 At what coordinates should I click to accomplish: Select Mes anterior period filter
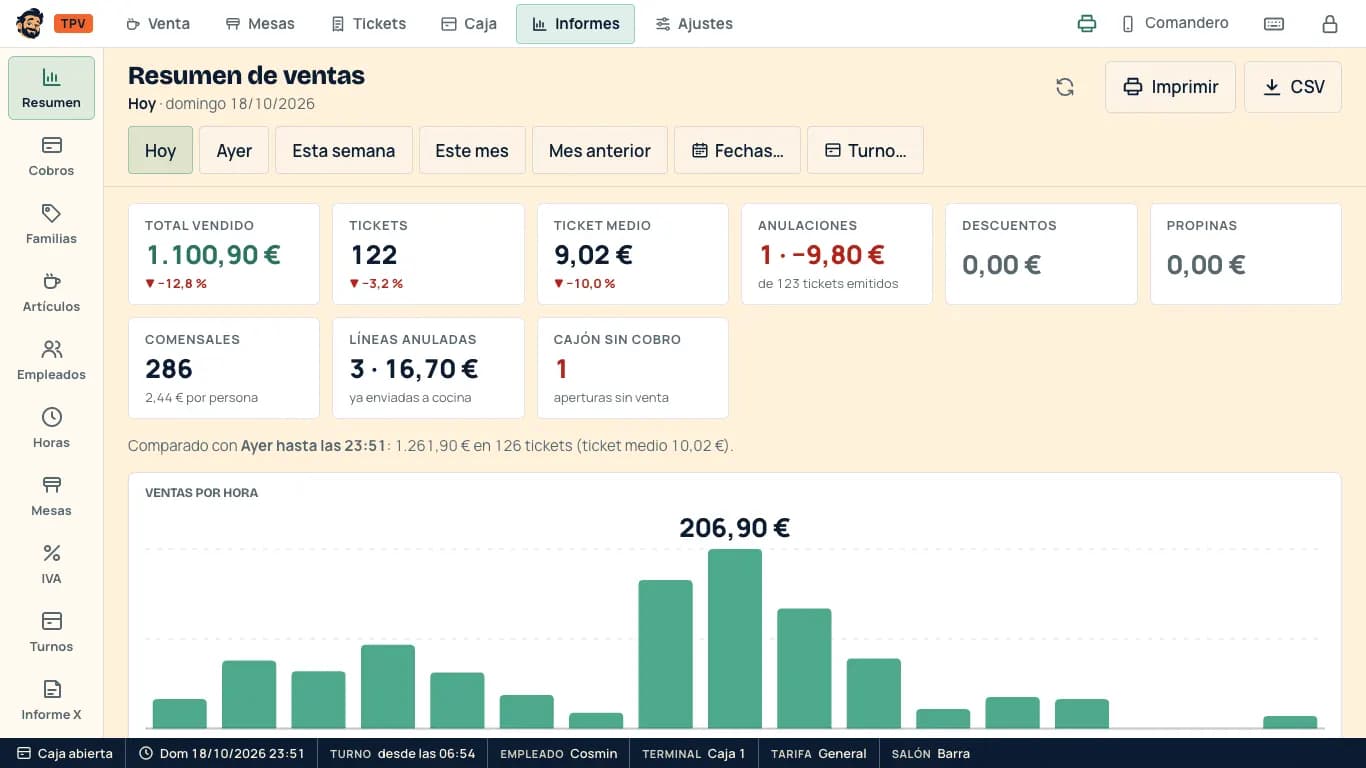pos(600,150)
